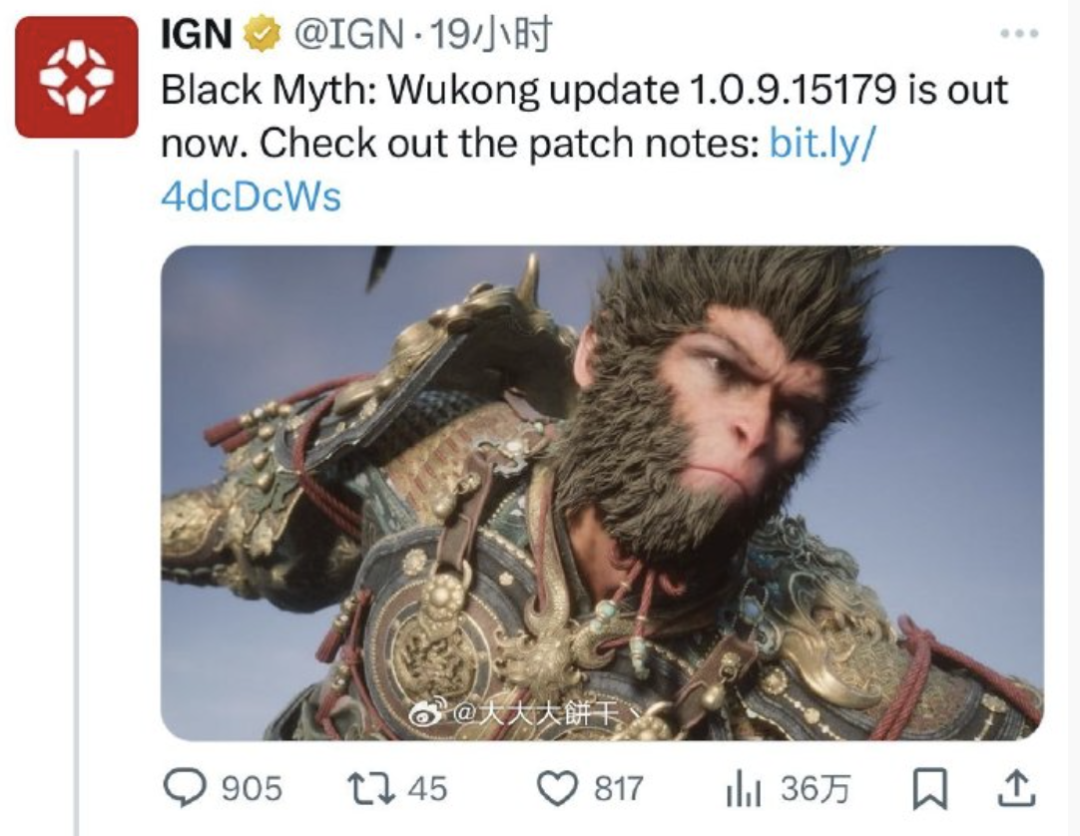Like the tweet with the heart icon

point(557,788)
